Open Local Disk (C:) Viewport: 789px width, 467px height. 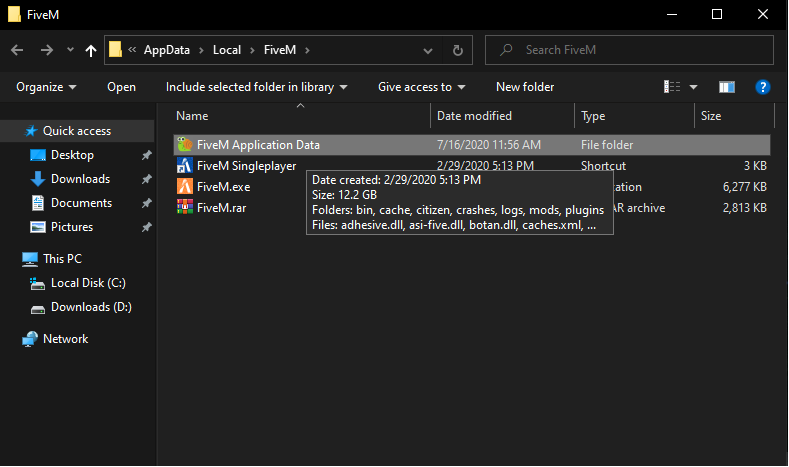pyautogui.click(x=88, y=283)
